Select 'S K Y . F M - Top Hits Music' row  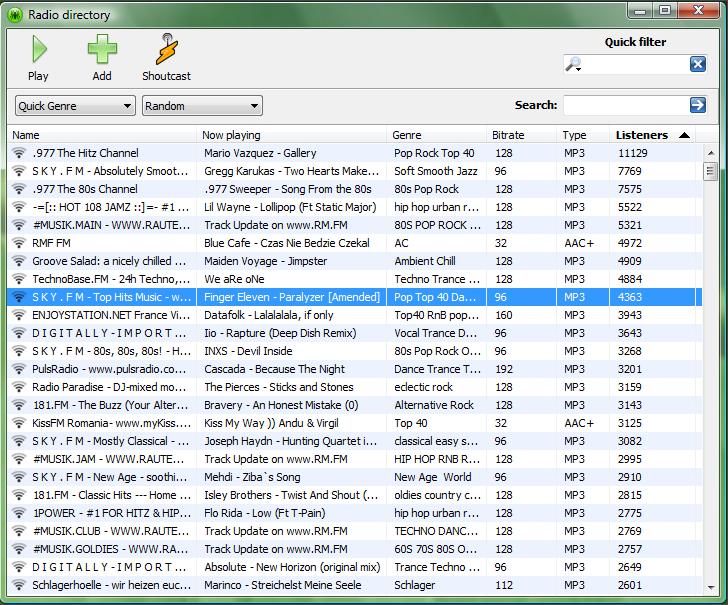[x=354, y=297]
